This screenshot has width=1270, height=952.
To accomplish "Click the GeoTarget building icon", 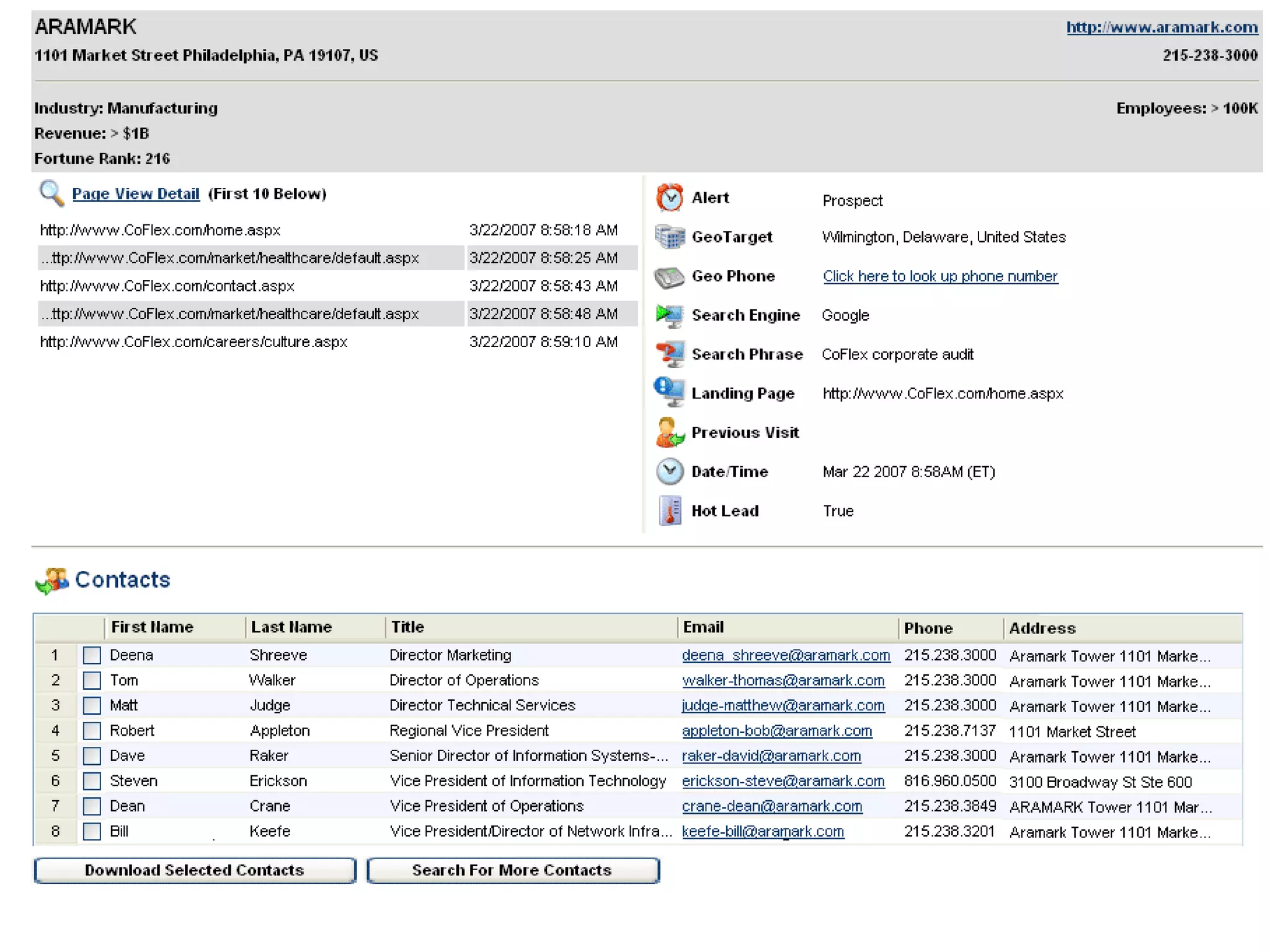I will click(669, 237).
